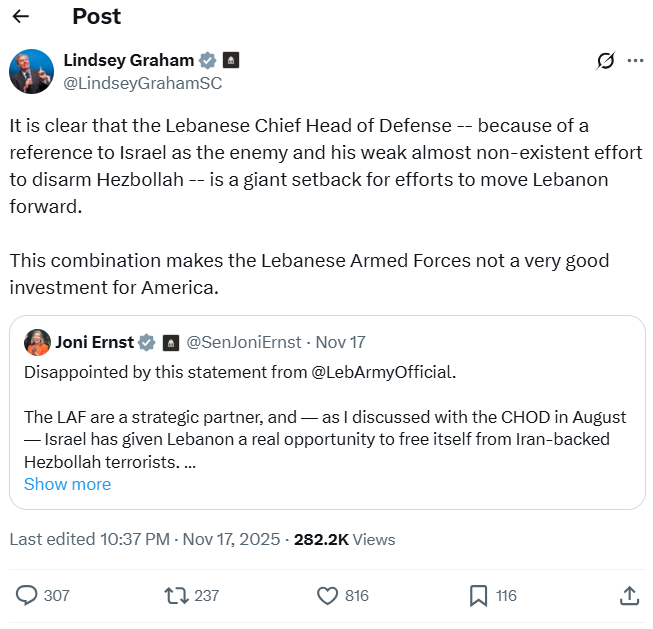Click Lindsey Graham's verified badge
653x629 pixels.
click(x=207, y=60)
